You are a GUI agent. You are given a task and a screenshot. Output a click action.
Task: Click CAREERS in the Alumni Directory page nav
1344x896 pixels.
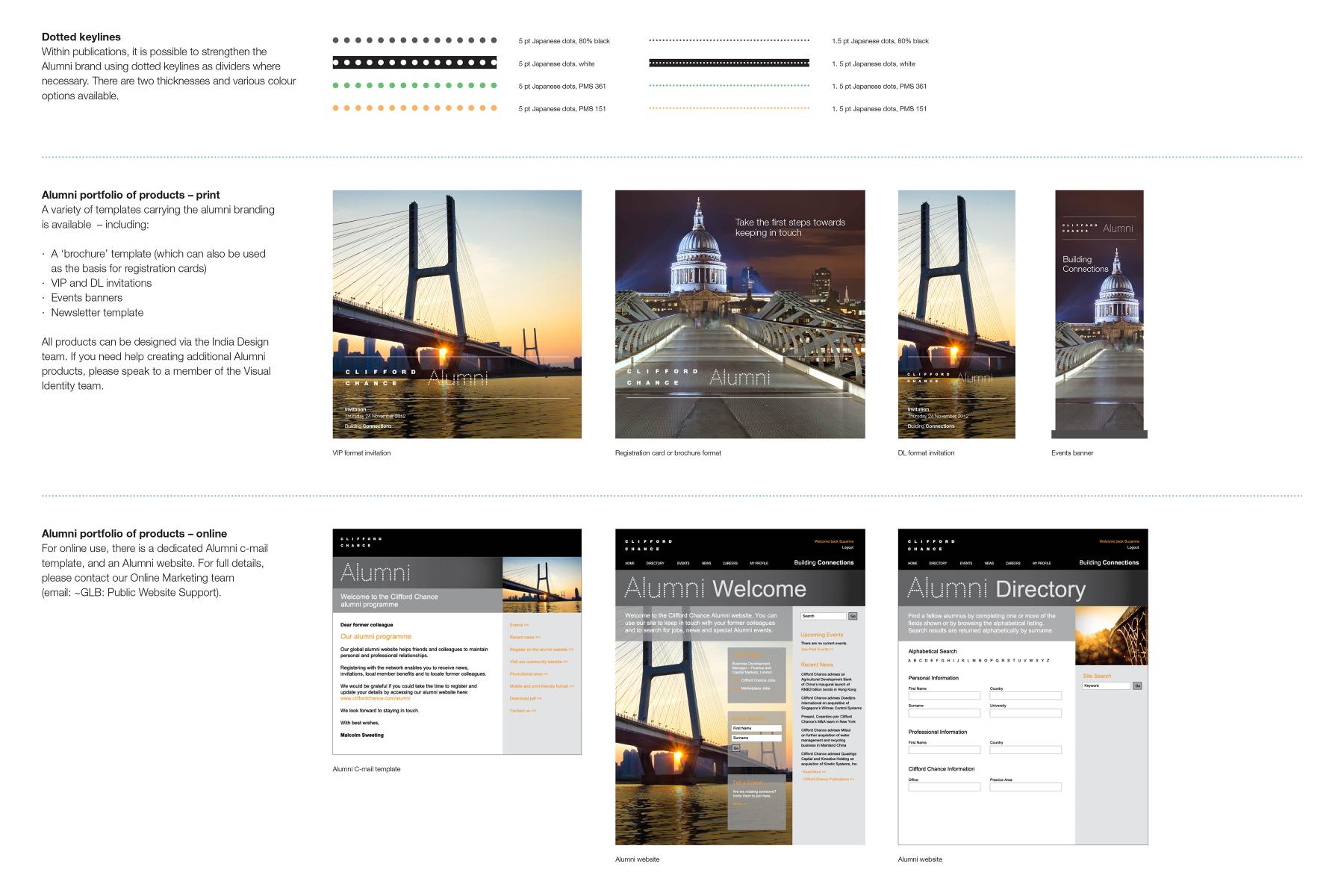tap(1013, 563)
